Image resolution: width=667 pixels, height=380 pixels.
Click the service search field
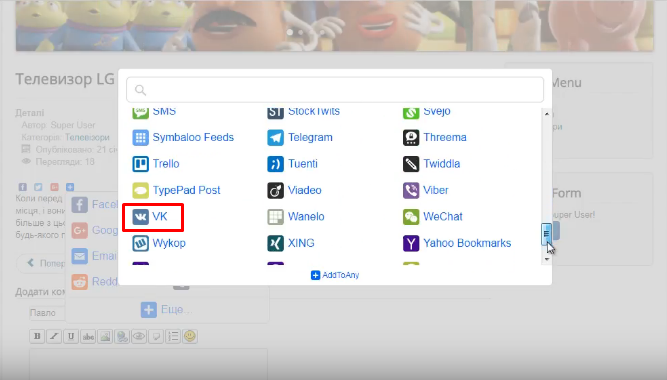coord(335,90)
